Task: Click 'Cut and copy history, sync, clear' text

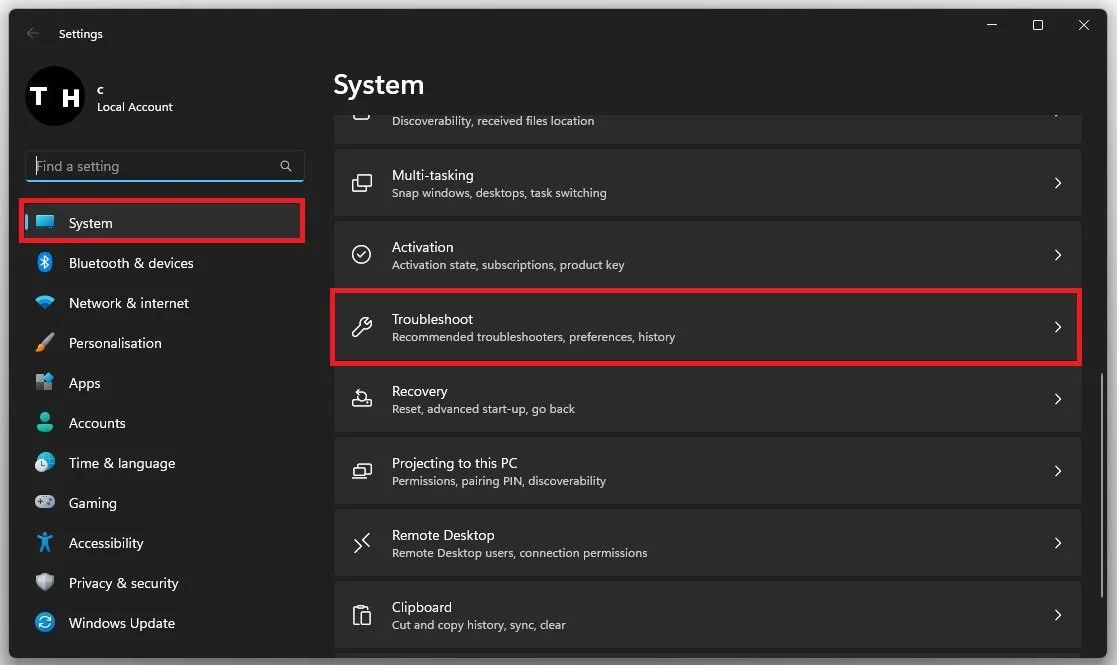Action: (x=478, y=624)
